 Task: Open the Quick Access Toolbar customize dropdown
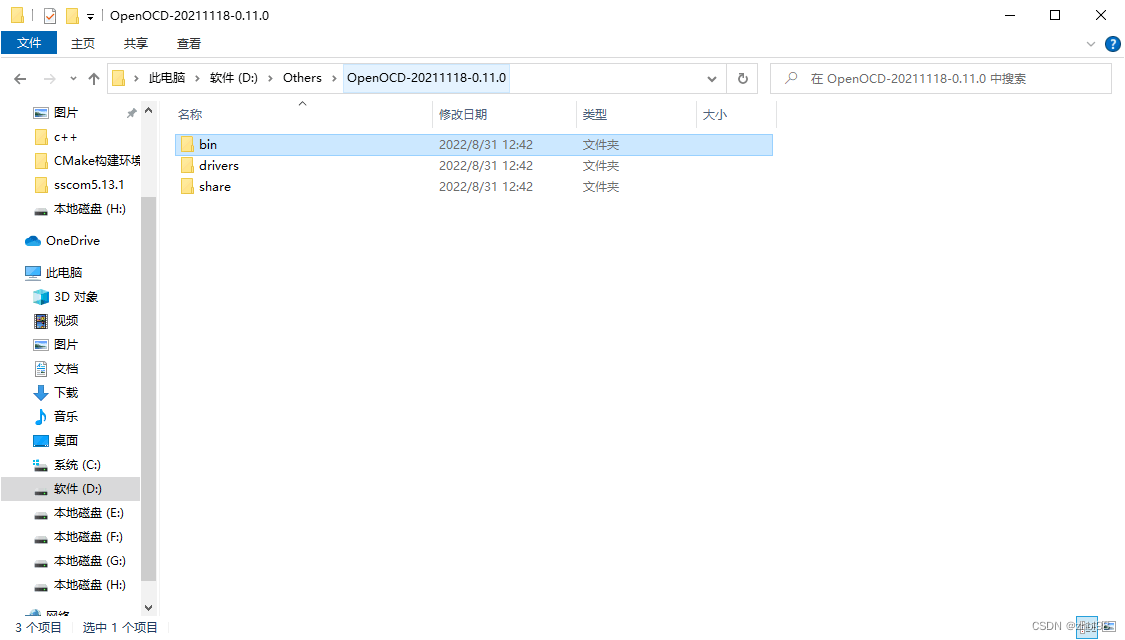pyautogui.click(x=90, y=16)
